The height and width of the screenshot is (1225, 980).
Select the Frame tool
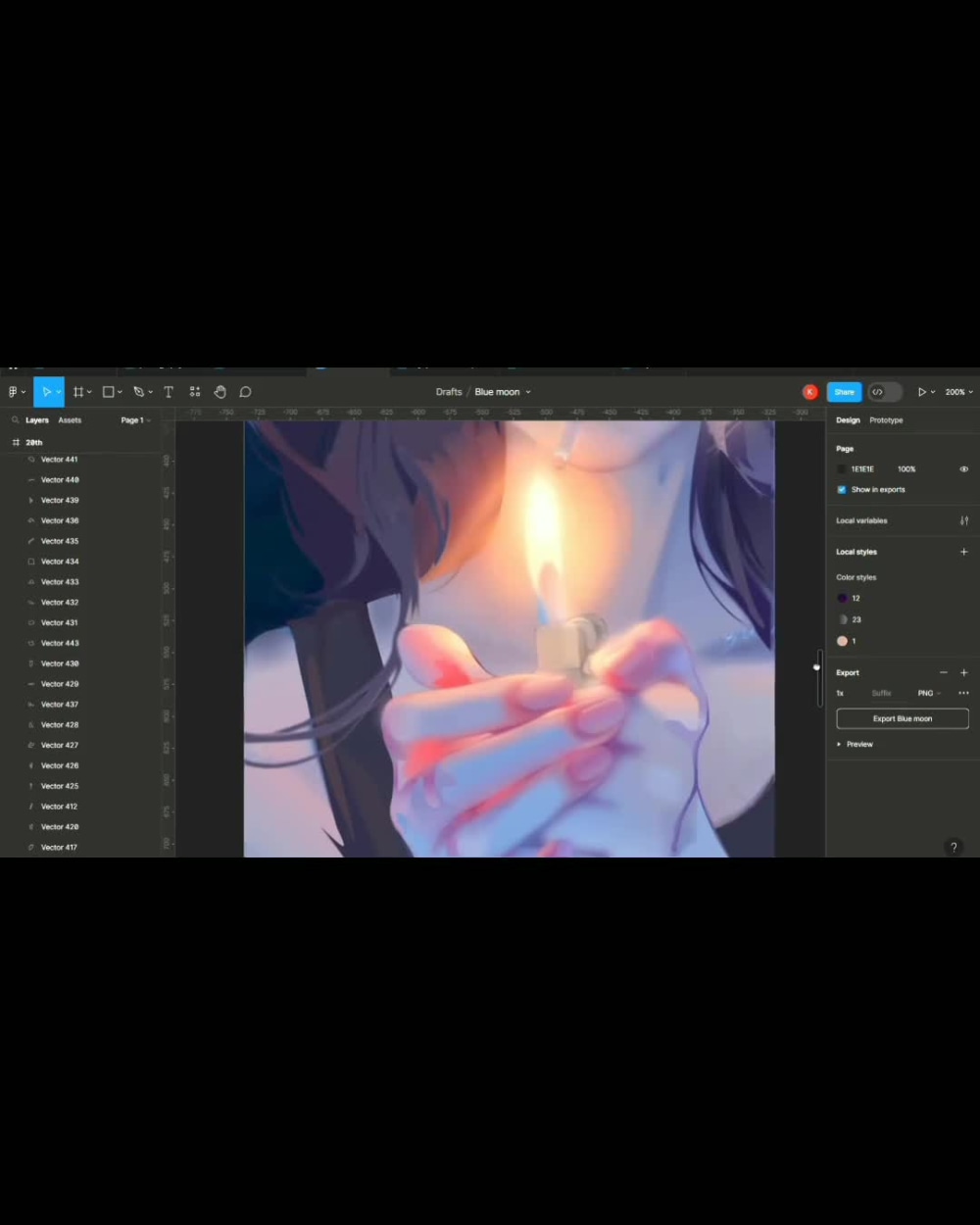(78, 392)
